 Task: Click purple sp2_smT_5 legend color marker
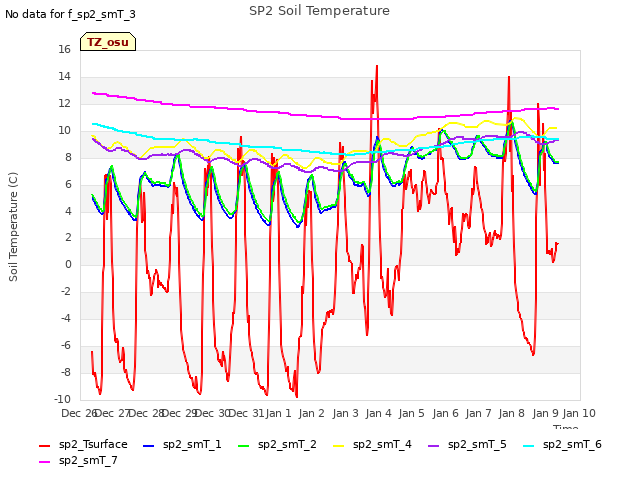(433, 446)
